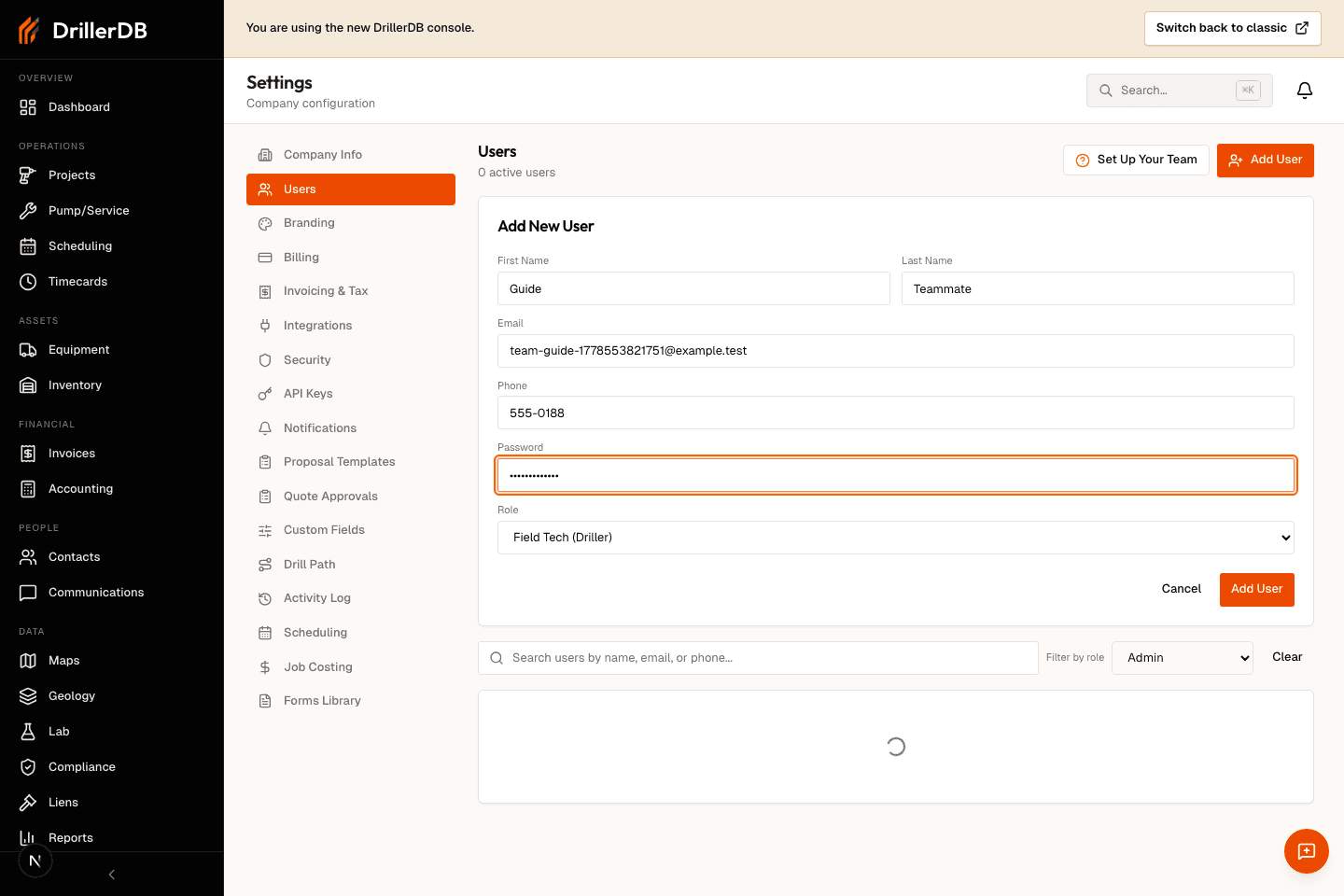This screenshot has height=896, width=1344.
Task: Open Drill Path settings
Action: coord(351,565)
